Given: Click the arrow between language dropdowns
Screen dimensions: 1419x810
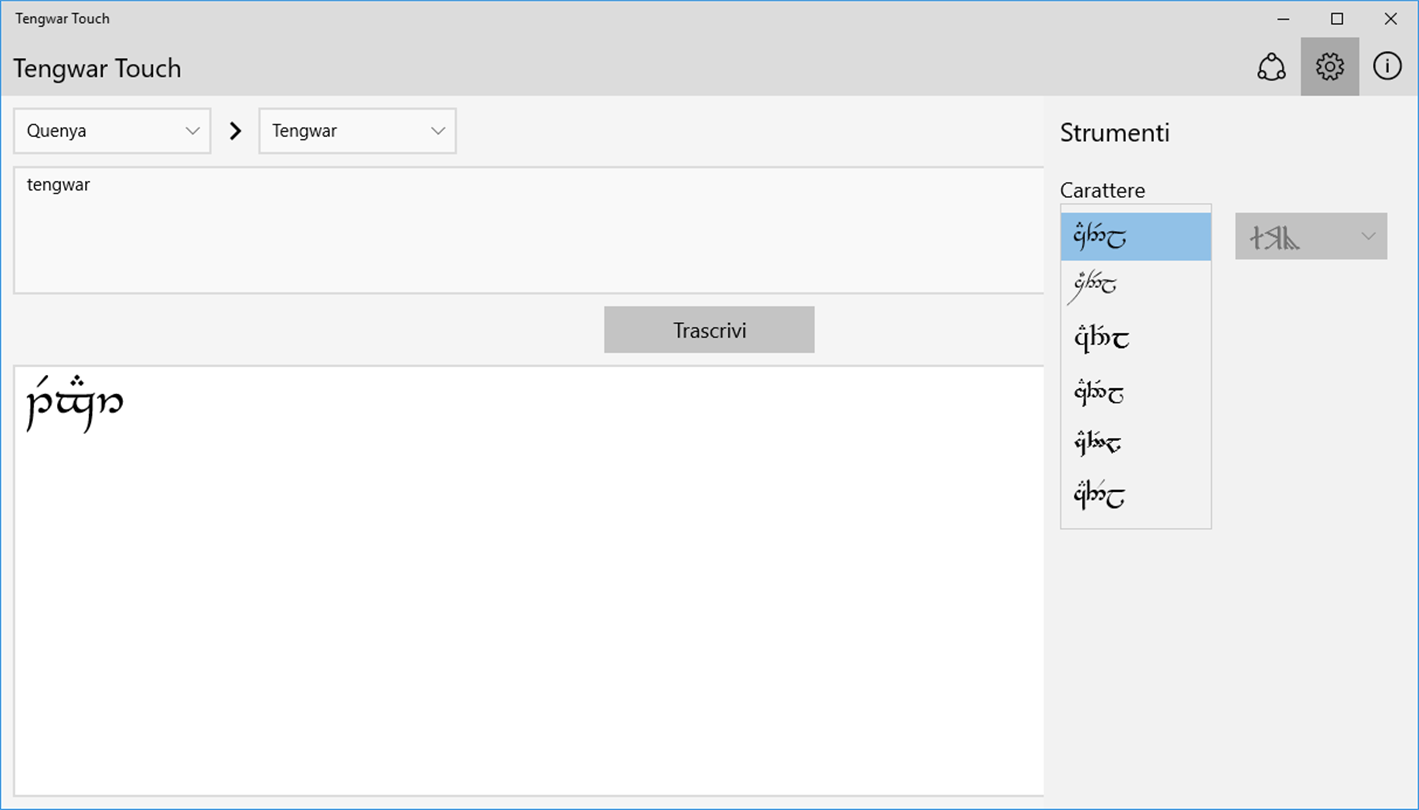Looking at the screenshot, I should point(236,131).
